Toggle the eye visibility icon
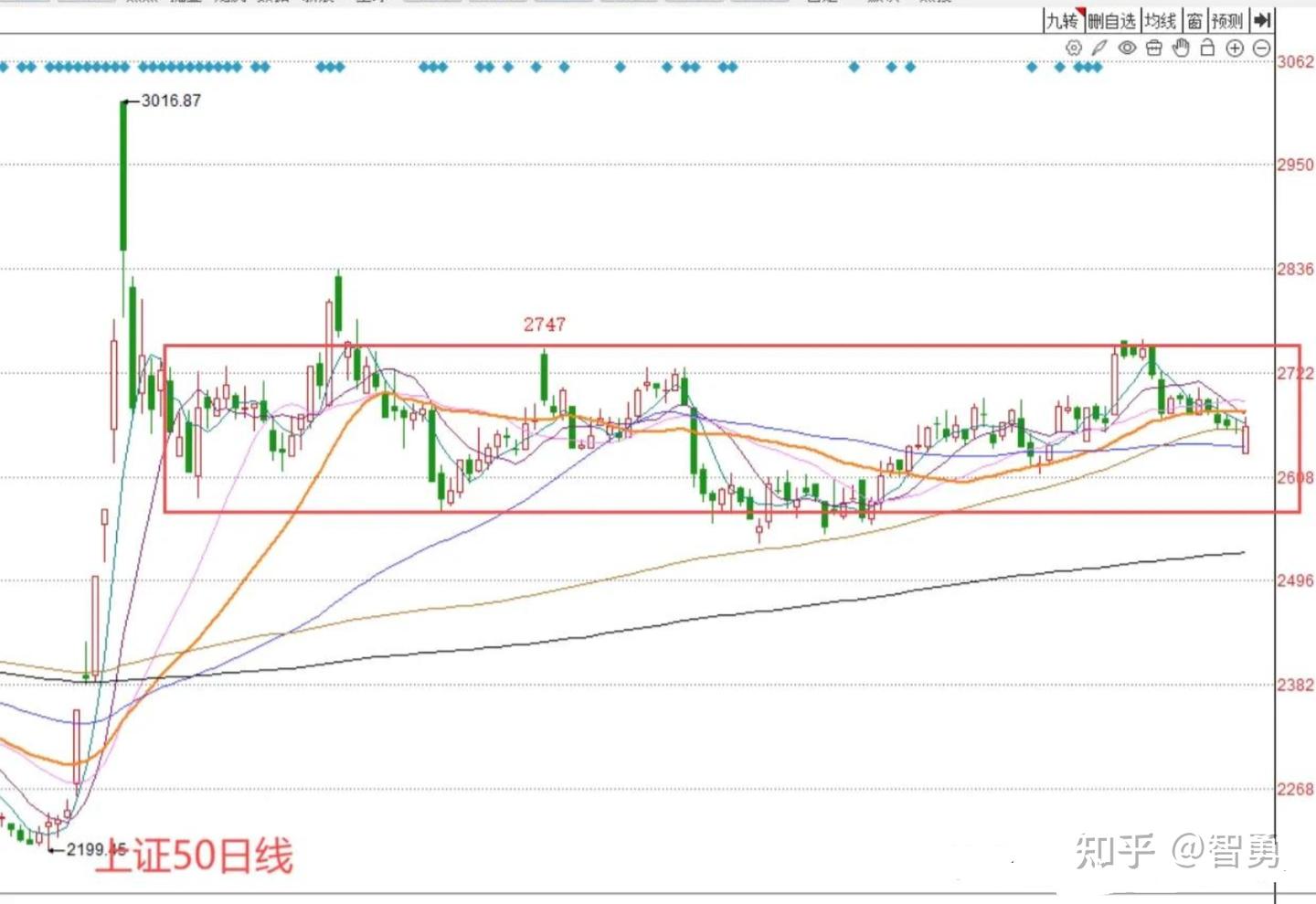Image resolution: width=1316 pixels, height=904 pixels. coord(1126,47)
